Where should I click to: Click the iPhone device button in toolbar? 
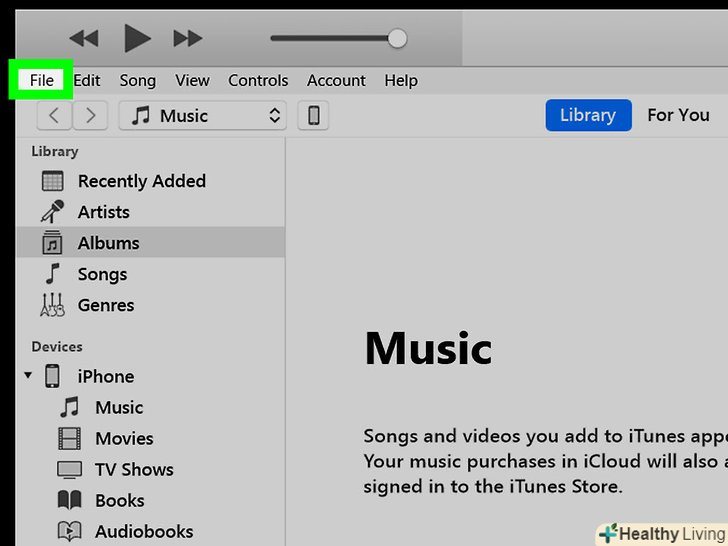pos(313,115)
